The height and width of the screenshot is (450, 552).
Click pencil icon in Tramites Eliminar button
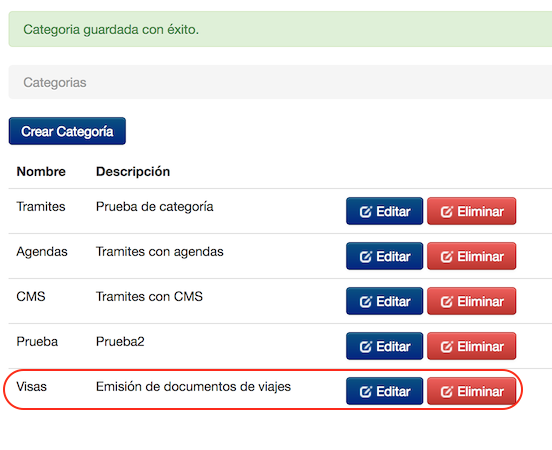(446, 212)
